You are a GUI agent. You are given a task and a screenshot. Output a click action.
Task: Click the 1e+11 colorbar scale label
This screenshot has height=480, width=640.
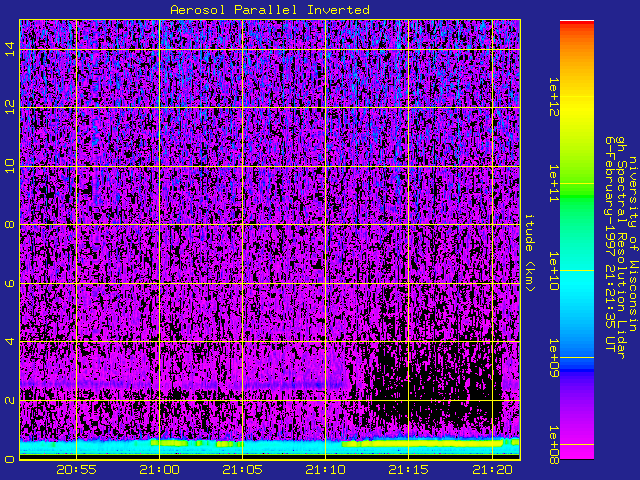coord(553,184)
